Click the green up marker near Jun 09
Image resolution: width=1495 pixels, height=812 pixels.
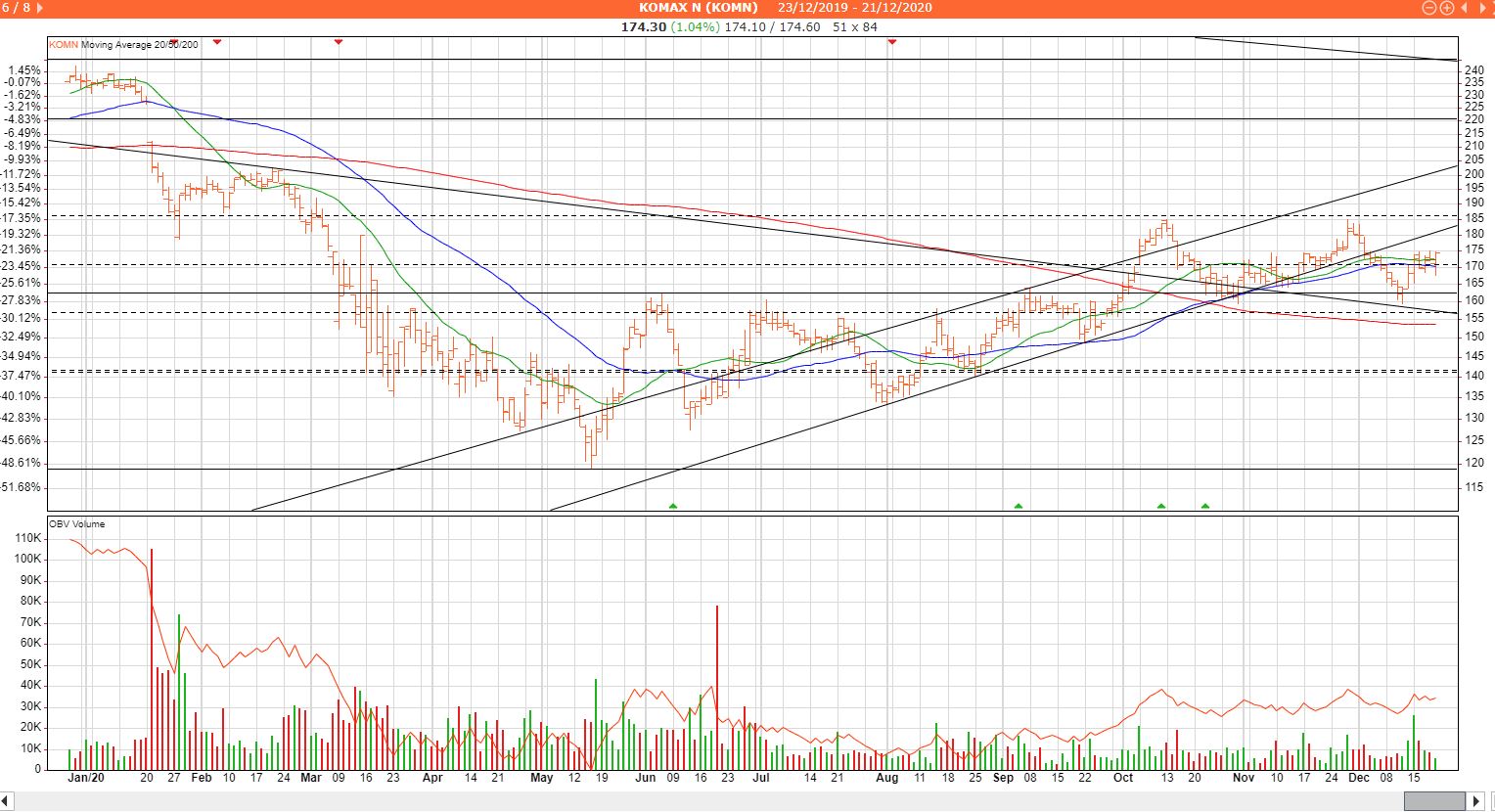(x=673, y=506)
